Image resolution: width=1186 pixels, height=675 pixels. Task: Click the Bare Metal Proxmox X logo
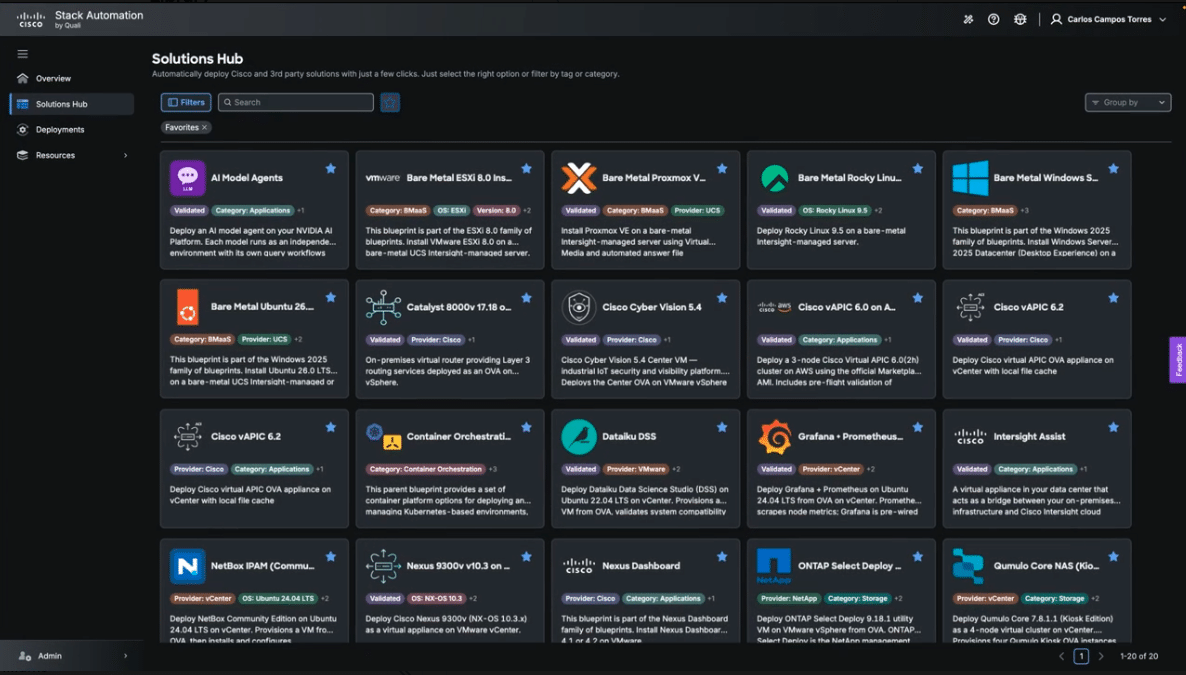tap(579, 178)
